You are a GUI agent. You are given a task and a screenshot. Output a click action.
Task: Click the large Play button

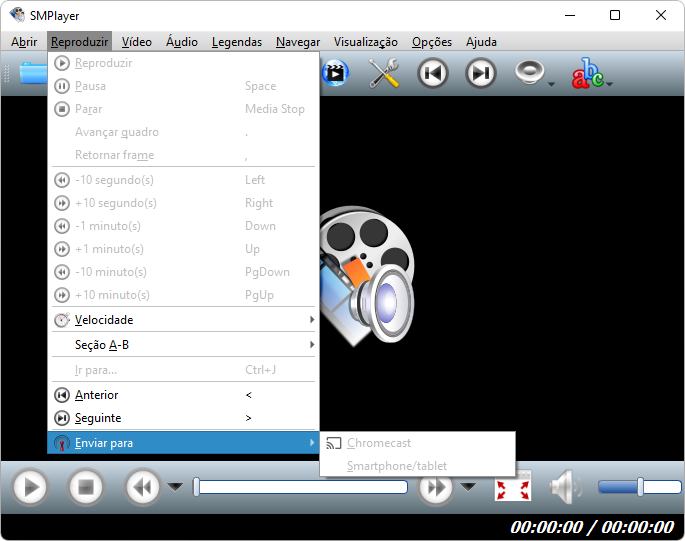[30, 487]
